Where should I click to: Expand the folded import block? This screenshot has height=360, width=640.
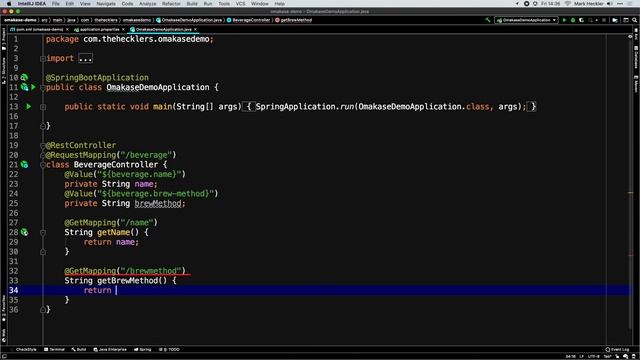(x=43, y=58)
